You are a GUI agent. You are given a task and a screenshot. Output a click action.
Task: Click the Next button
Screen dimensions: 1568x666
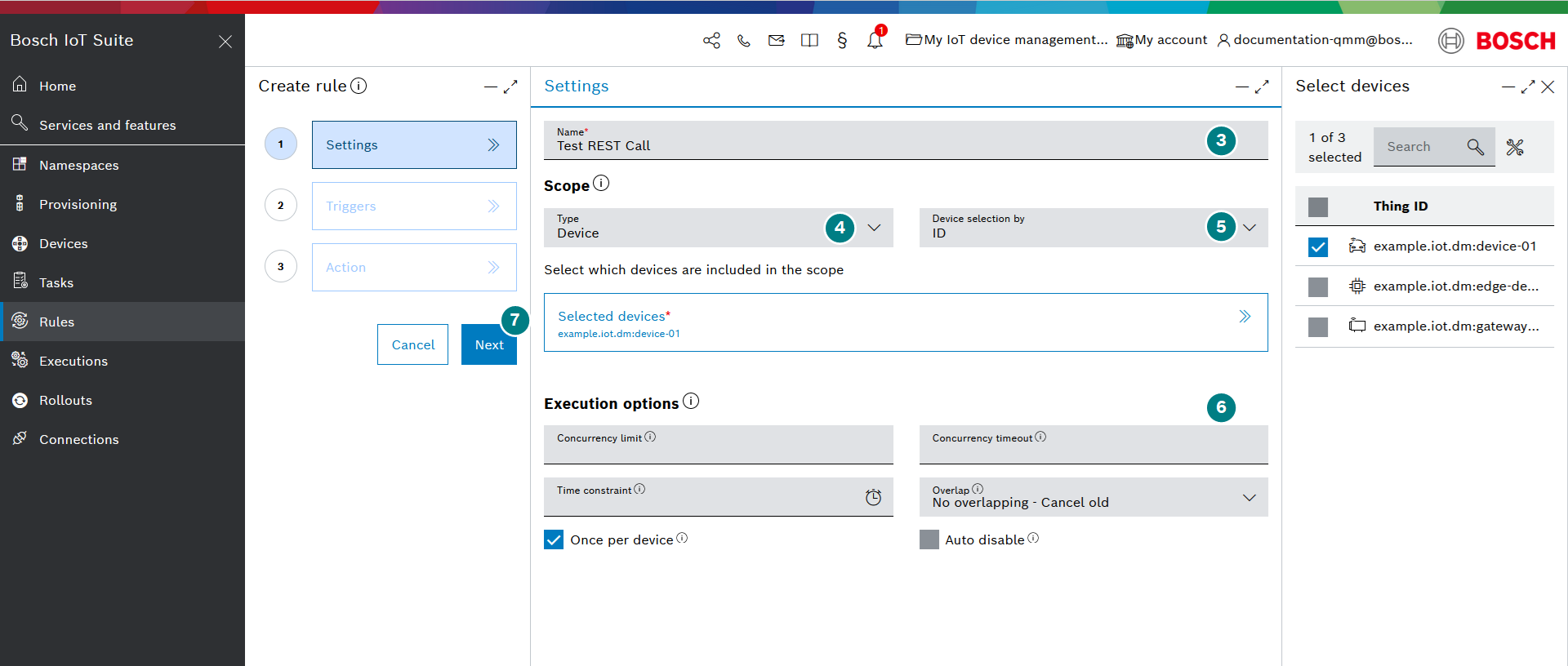click(x=489, y=344)
